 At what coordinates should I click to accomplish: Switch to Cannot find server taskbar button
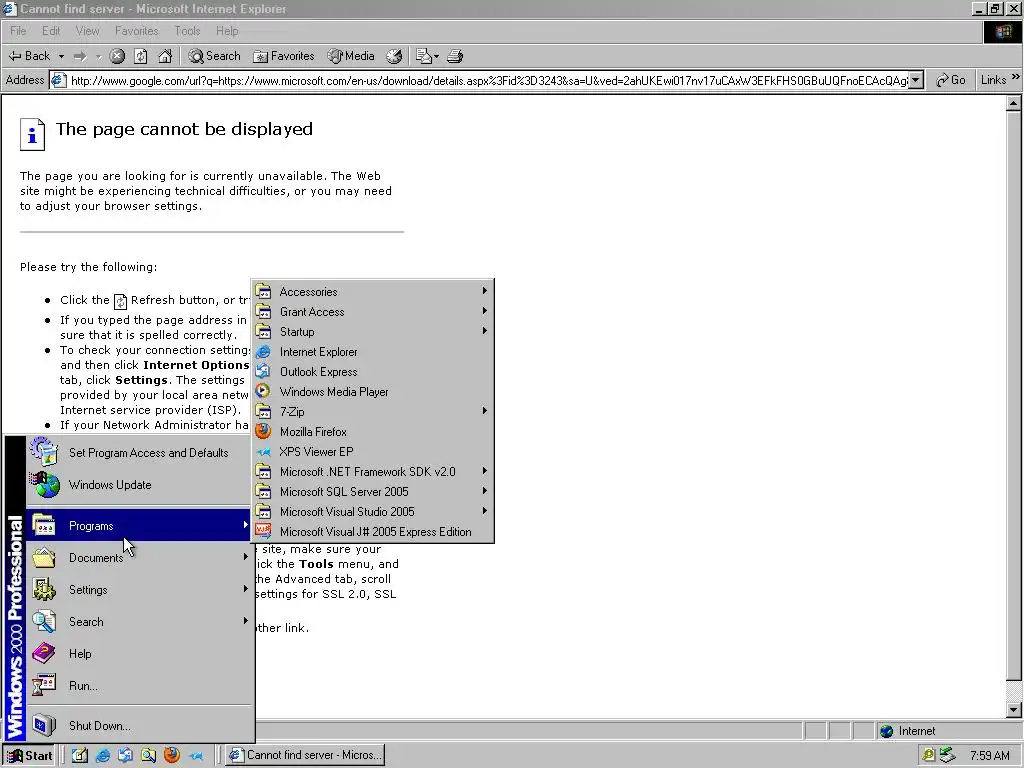coord(305,755)
